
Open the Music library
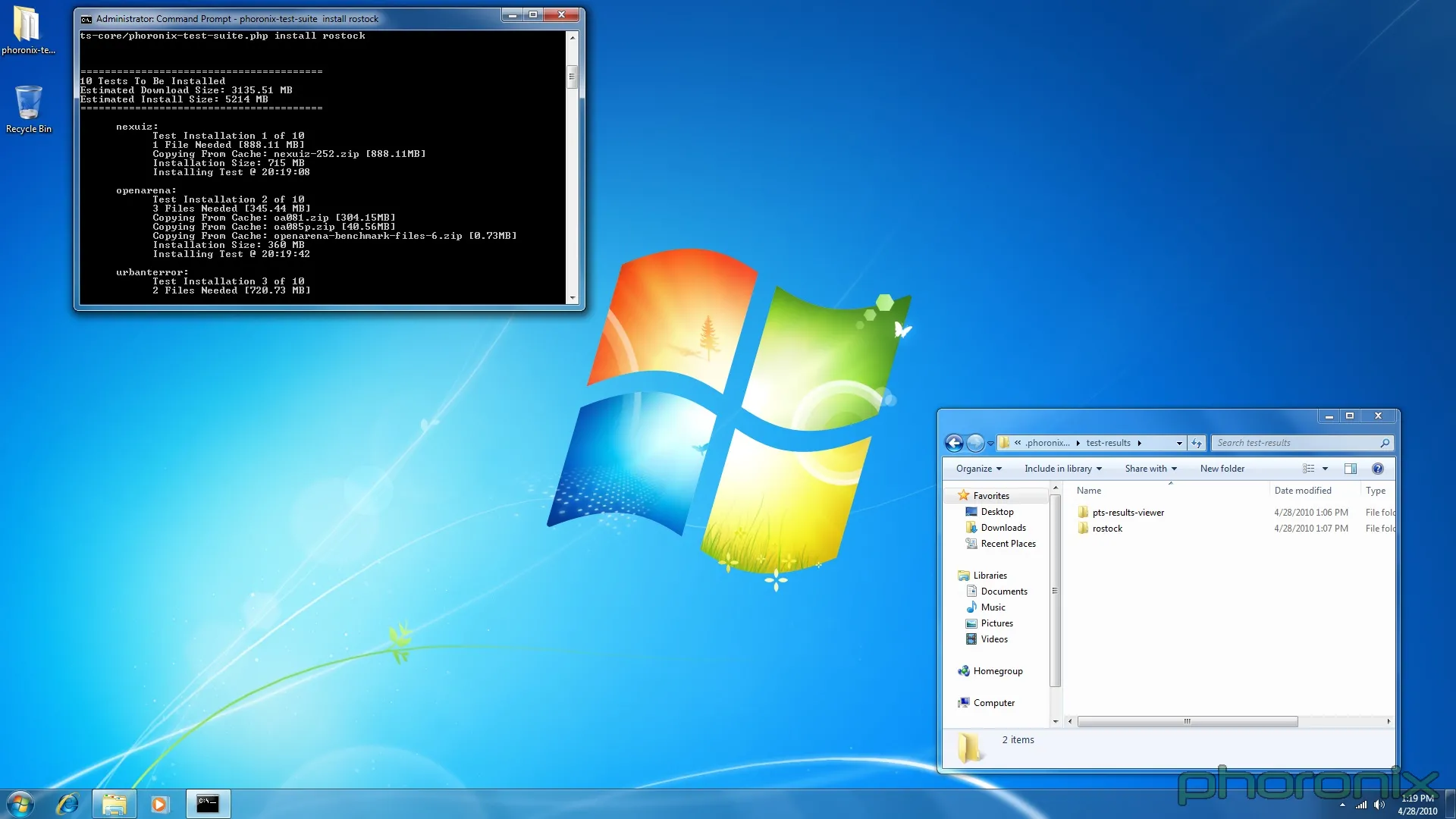coord(993,607)
